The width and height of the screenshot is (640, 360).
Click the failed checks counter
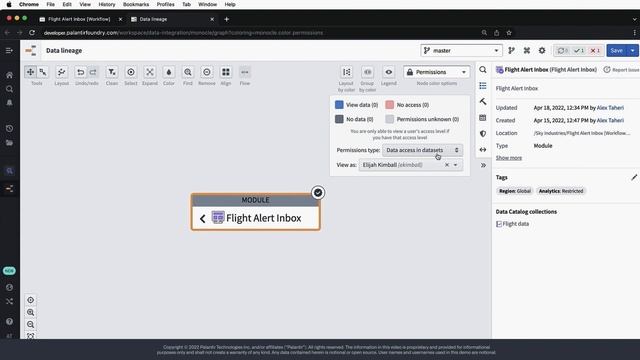(x=595, y=51)
